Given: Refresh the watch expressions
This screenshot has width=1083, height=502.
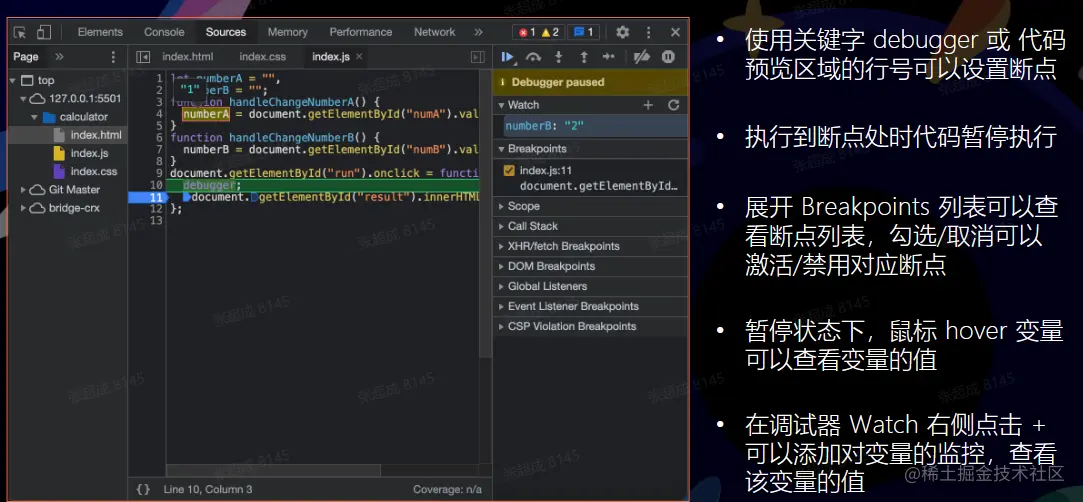Looking at the screenshot, I should point(673,105).
